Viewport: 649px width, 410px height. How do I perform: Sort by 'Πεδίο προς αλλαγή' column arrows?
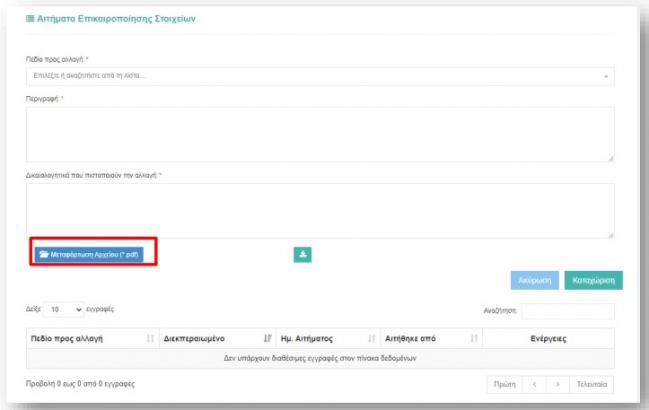[x=150, y=339]
